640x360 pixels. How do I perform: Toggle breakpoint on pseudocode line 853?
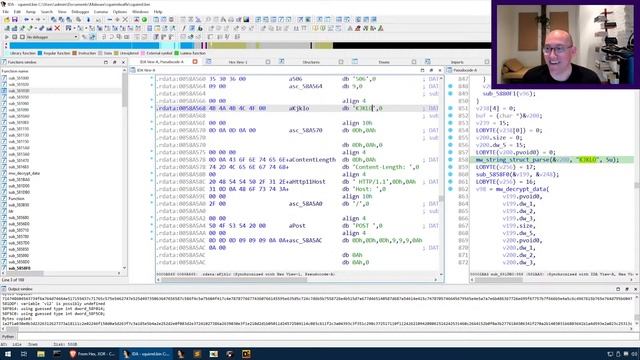pos(451,123)
